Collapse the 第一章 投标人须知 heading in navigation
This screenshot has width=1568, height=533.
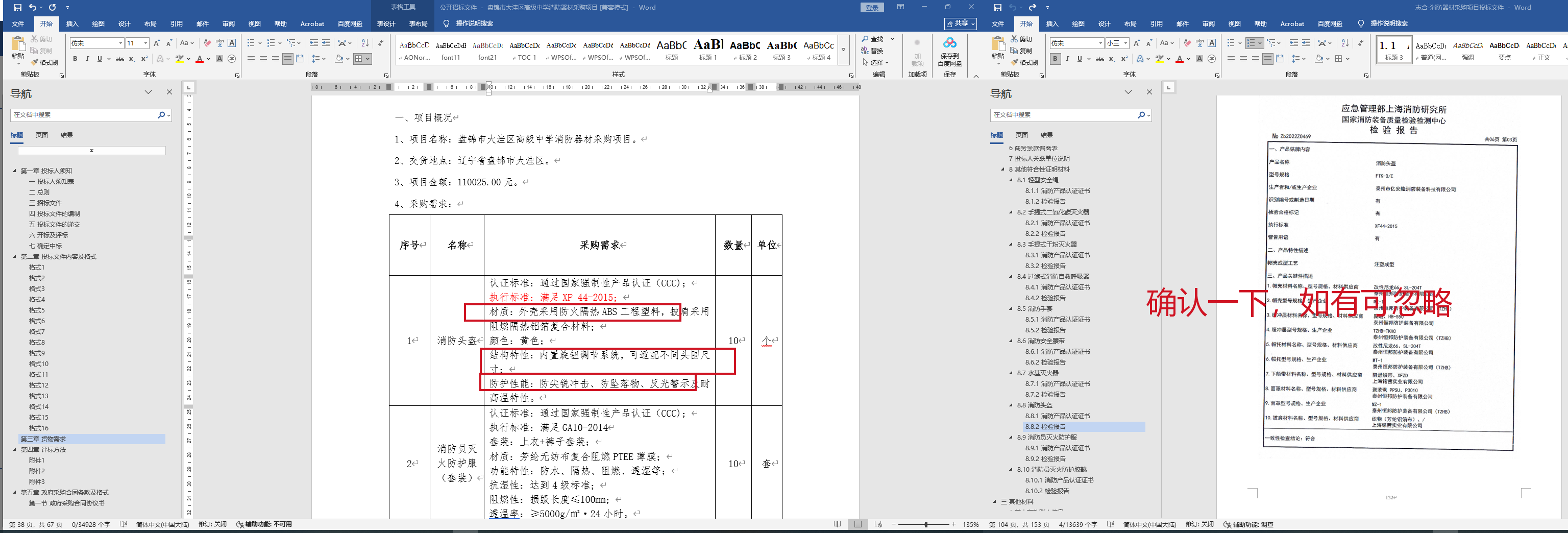pos(15,171)
